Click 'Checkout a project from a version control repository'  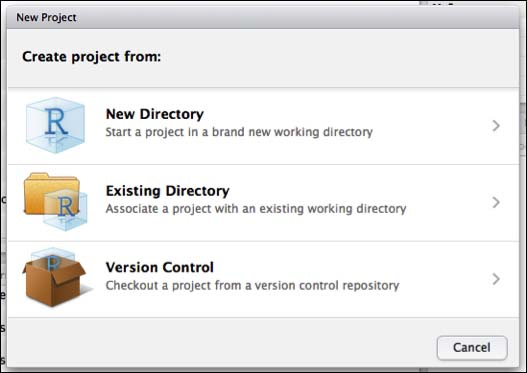252,285
